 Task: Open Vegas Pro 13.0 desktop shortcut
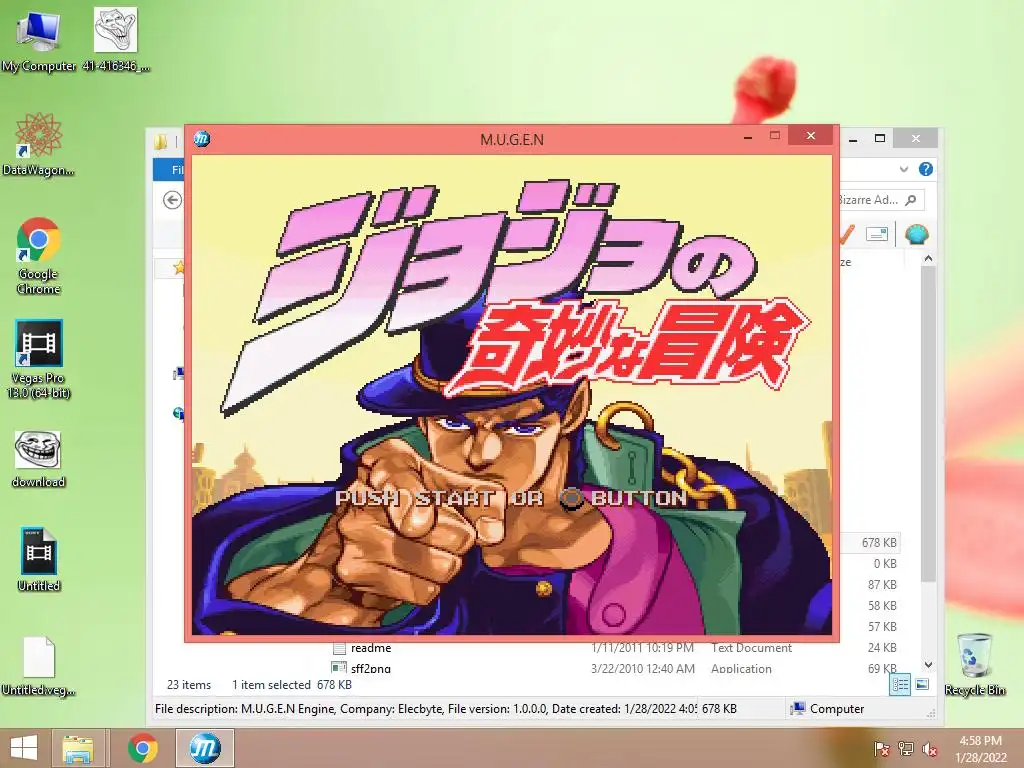coord(38,359)
